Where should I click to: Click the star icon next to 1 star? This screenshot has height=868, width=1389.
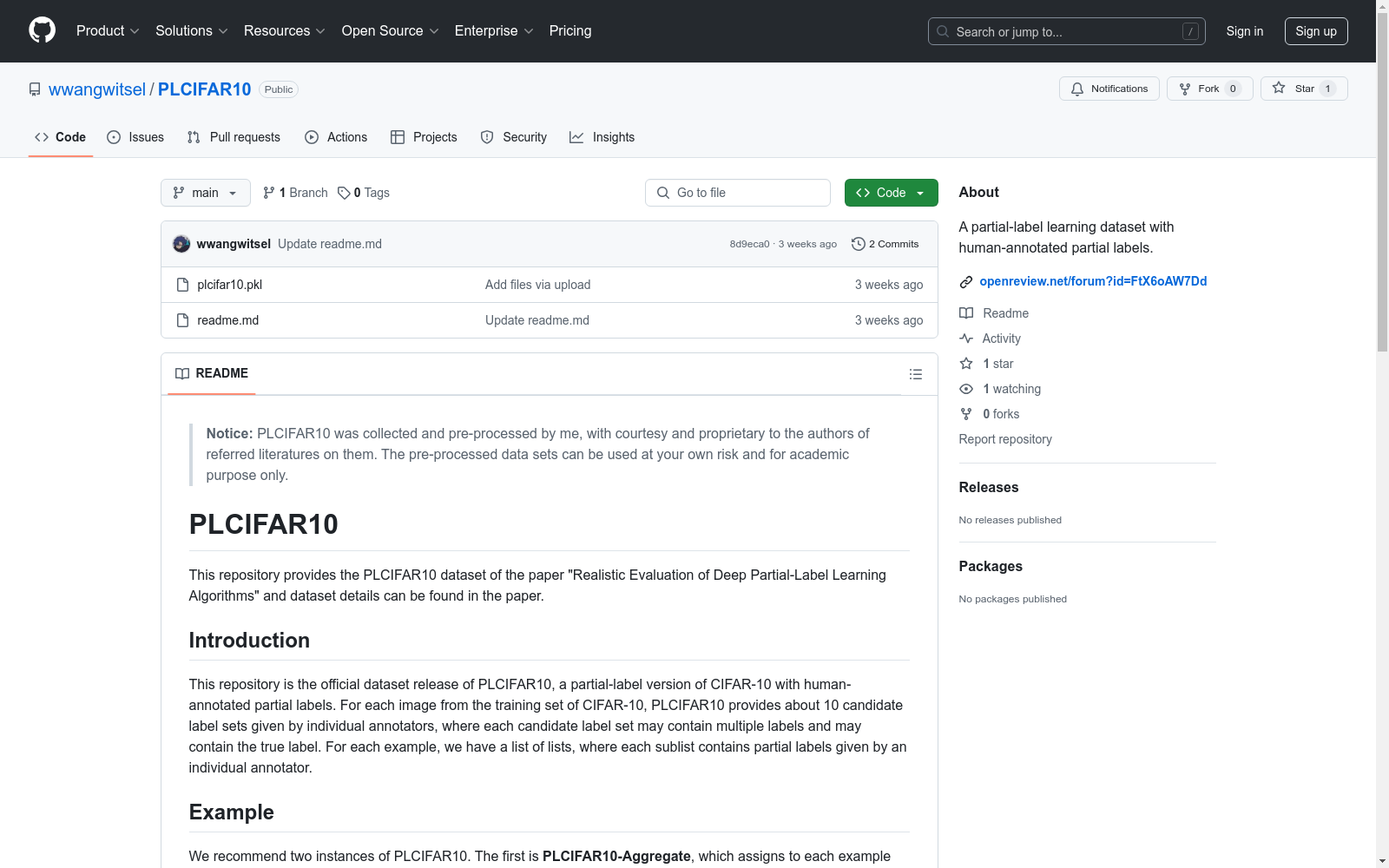pos(966,364)
